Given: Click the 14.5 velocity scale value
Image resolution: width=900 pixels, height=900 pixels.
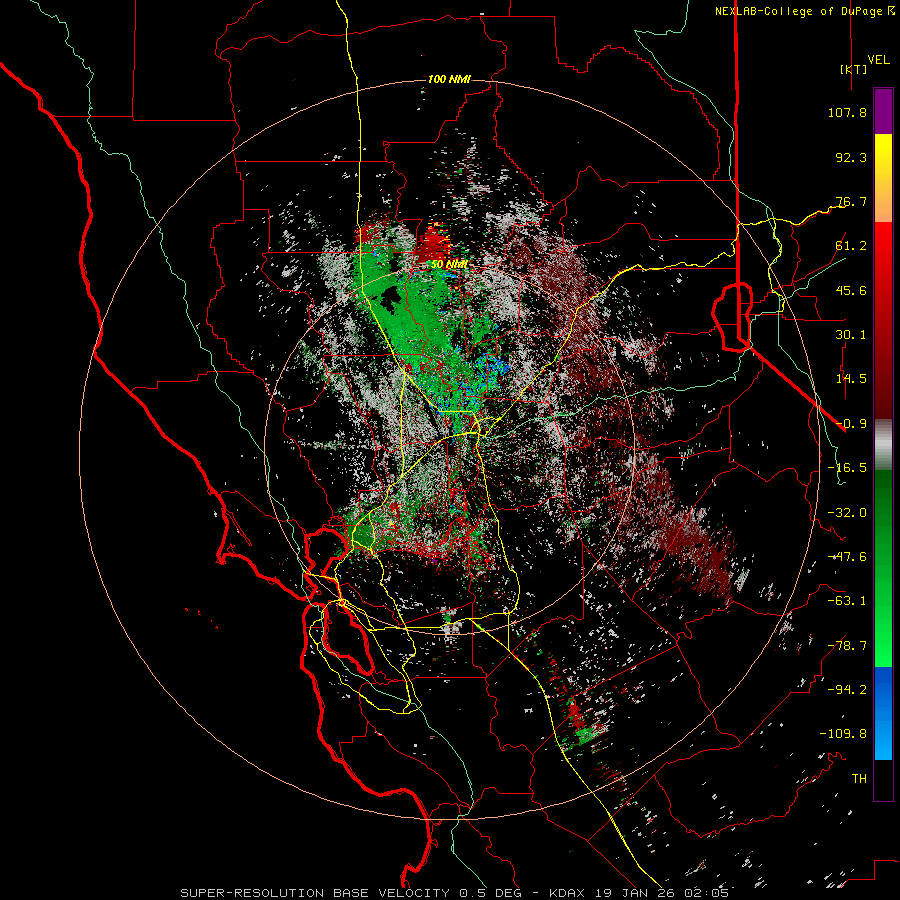Looking at the screenshot, I should [x=851, y=379].
